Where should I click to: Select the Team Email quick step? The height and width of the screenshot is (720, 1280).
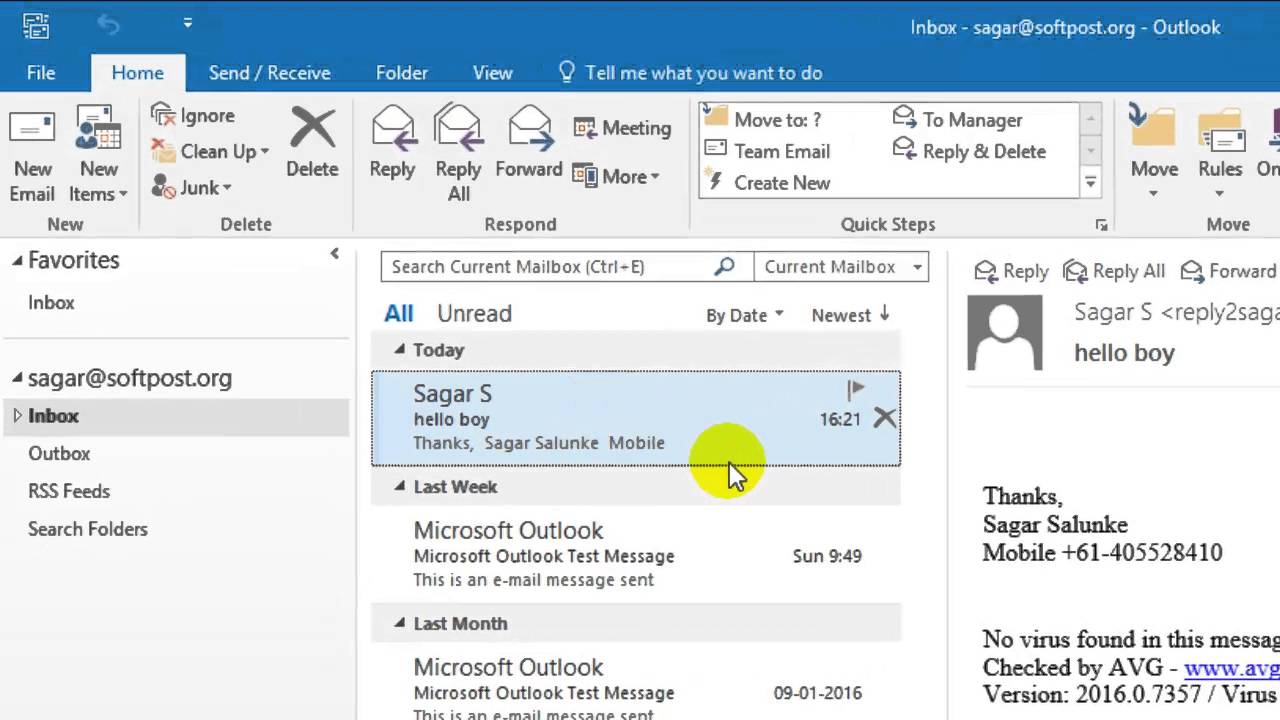click(x=768, y=151)
